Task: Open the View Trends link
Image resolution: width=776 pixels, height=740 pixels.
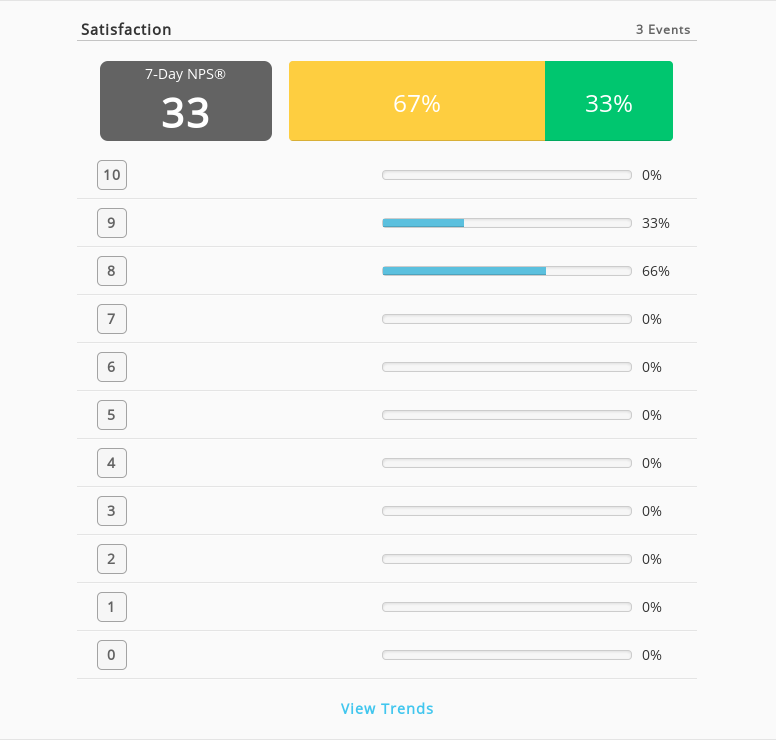Action: coord(387,708)
